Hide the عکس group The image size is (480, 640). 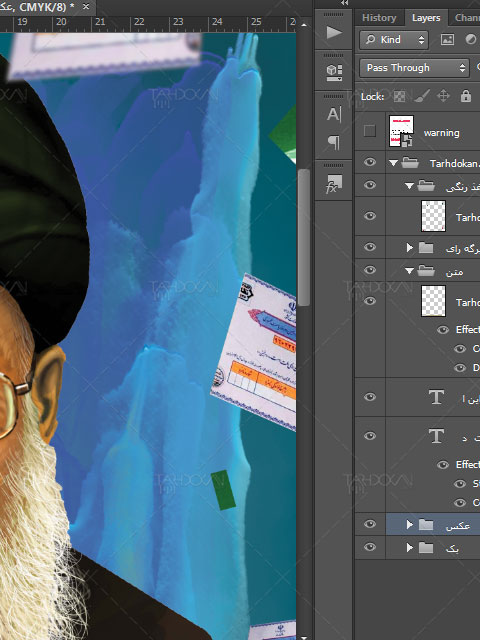tap(370, 524)
